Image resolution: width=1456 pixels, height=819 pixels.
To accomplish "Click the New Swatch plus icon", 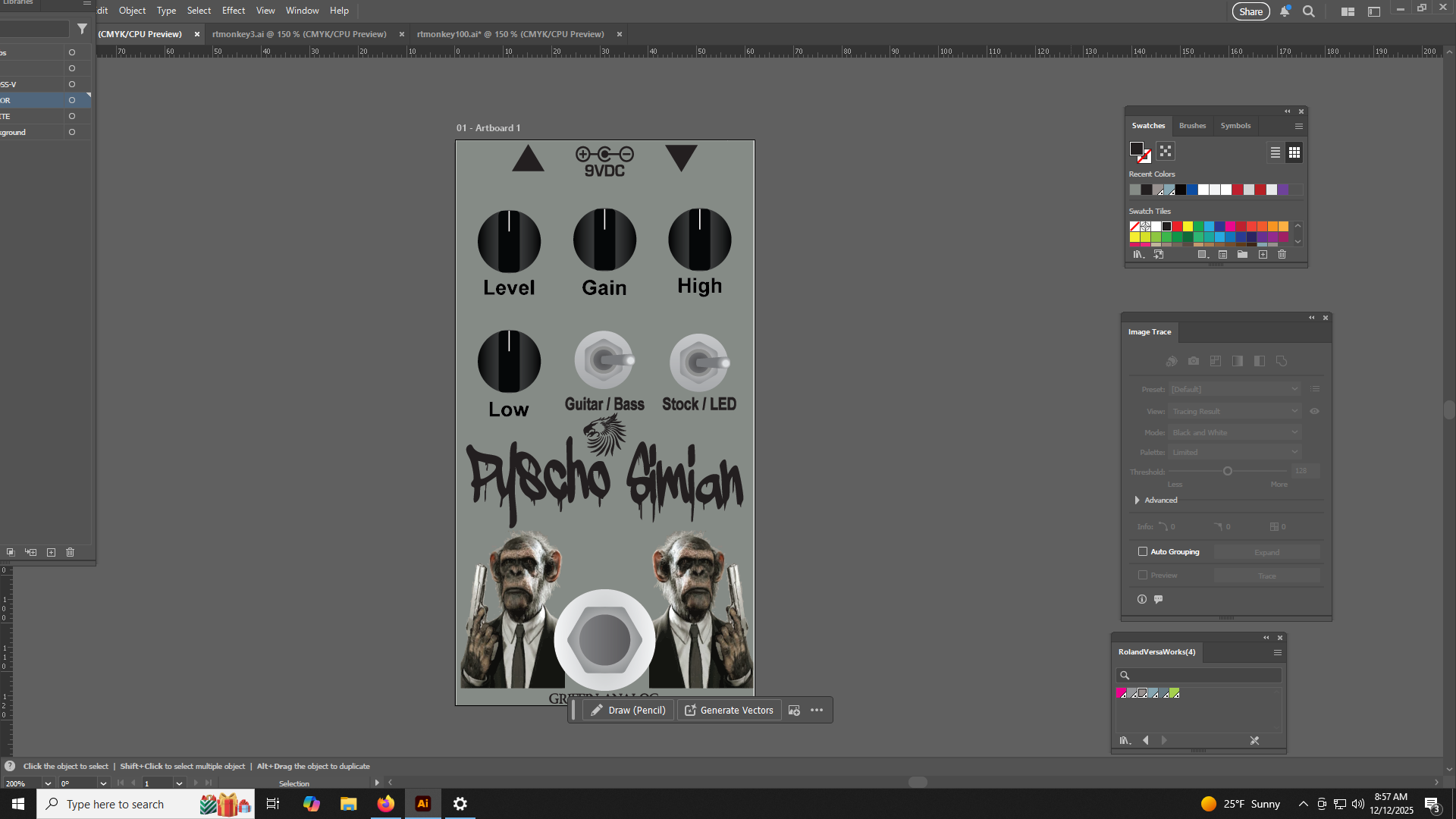I will (1263, 255).
